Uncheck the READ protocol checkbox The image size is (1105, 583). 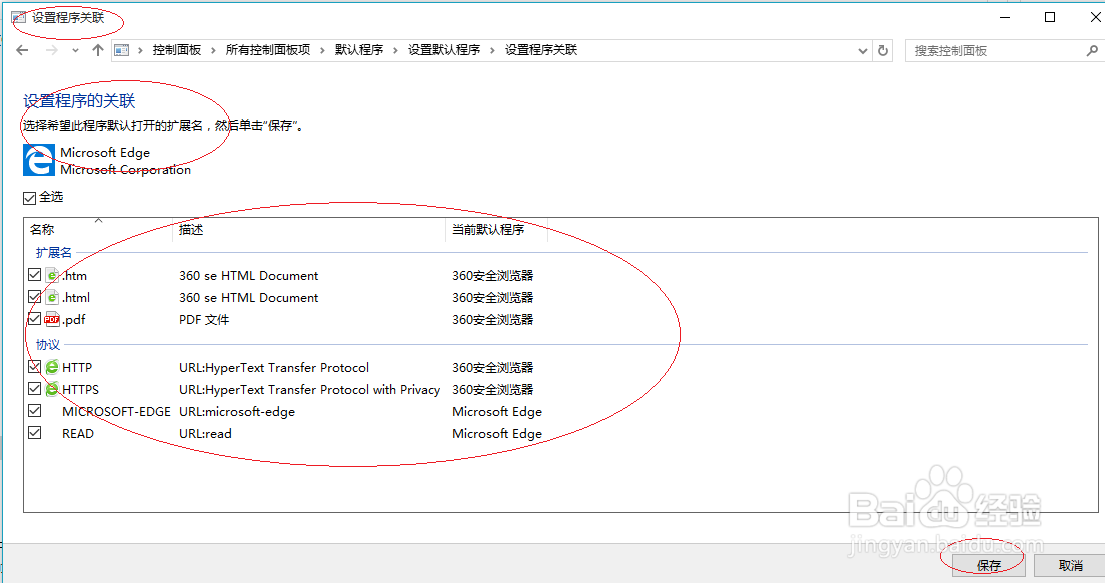click(x=35, y=432)
